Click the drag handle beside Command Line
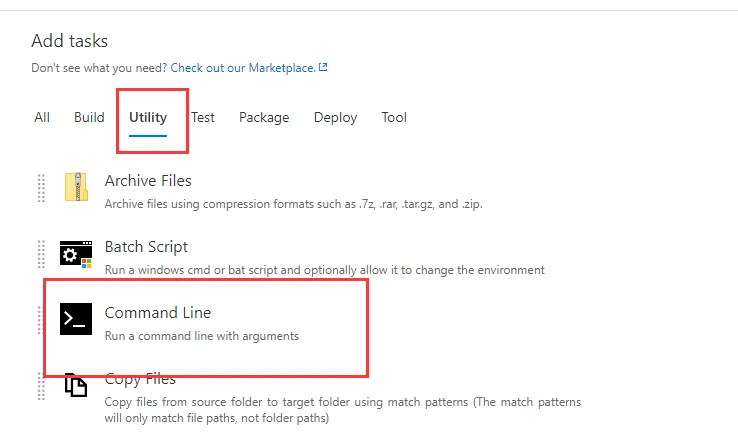The height and width of the screenshot is (446, 738). pos(42,320)
